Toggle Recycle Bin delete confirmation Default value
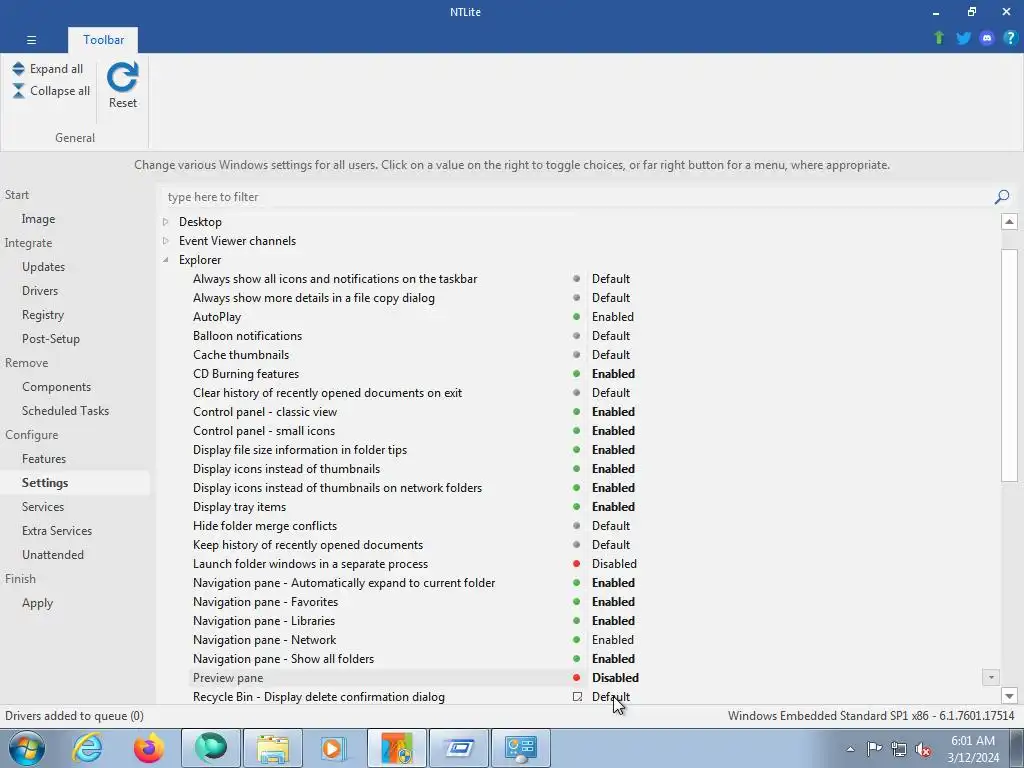Viewport: 1024px width, 768px height. click(611, 697)
